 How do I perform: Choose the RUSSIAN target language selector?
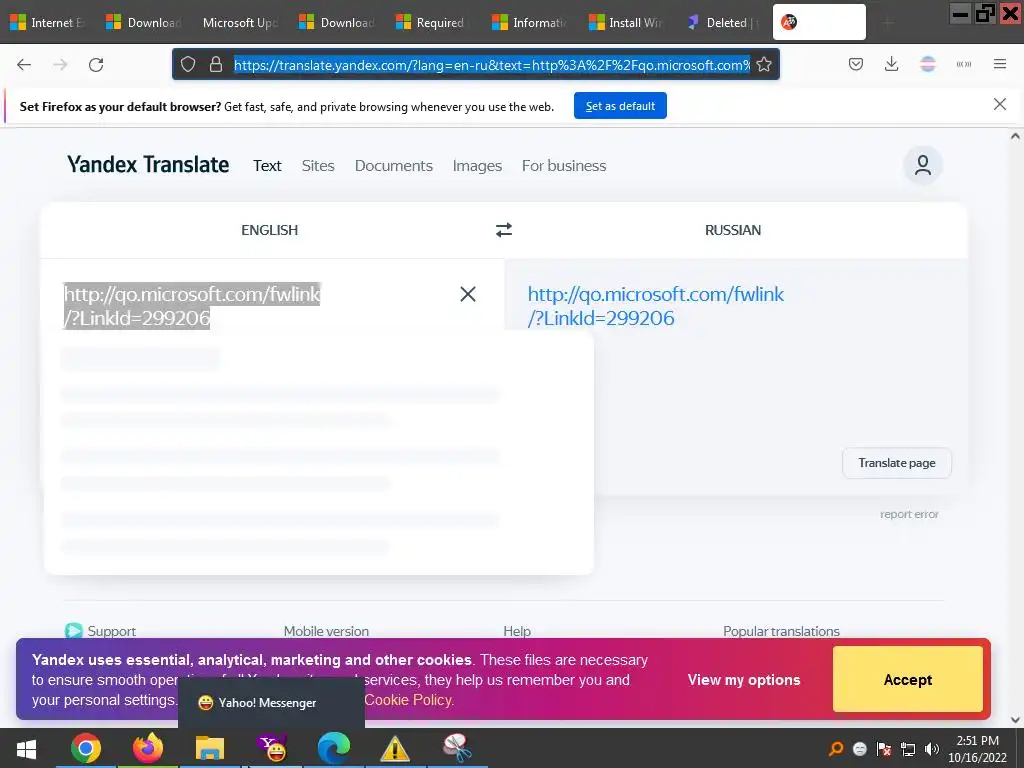coord(733,230)
